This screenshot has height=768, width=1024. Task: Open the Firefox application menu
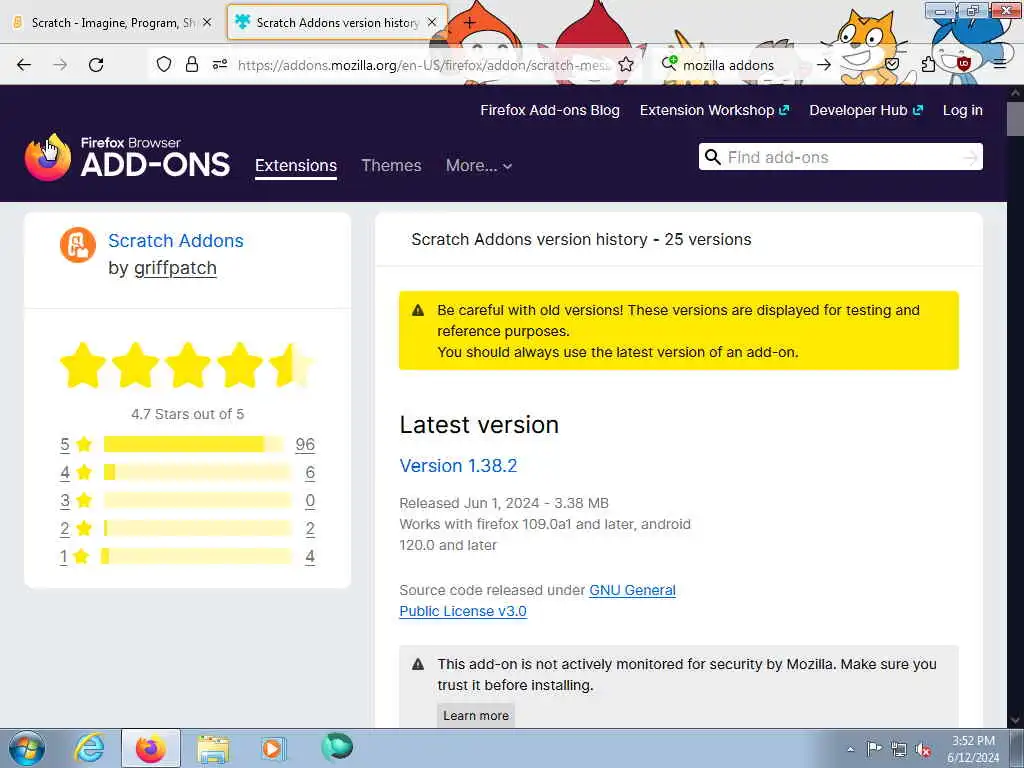999,64
